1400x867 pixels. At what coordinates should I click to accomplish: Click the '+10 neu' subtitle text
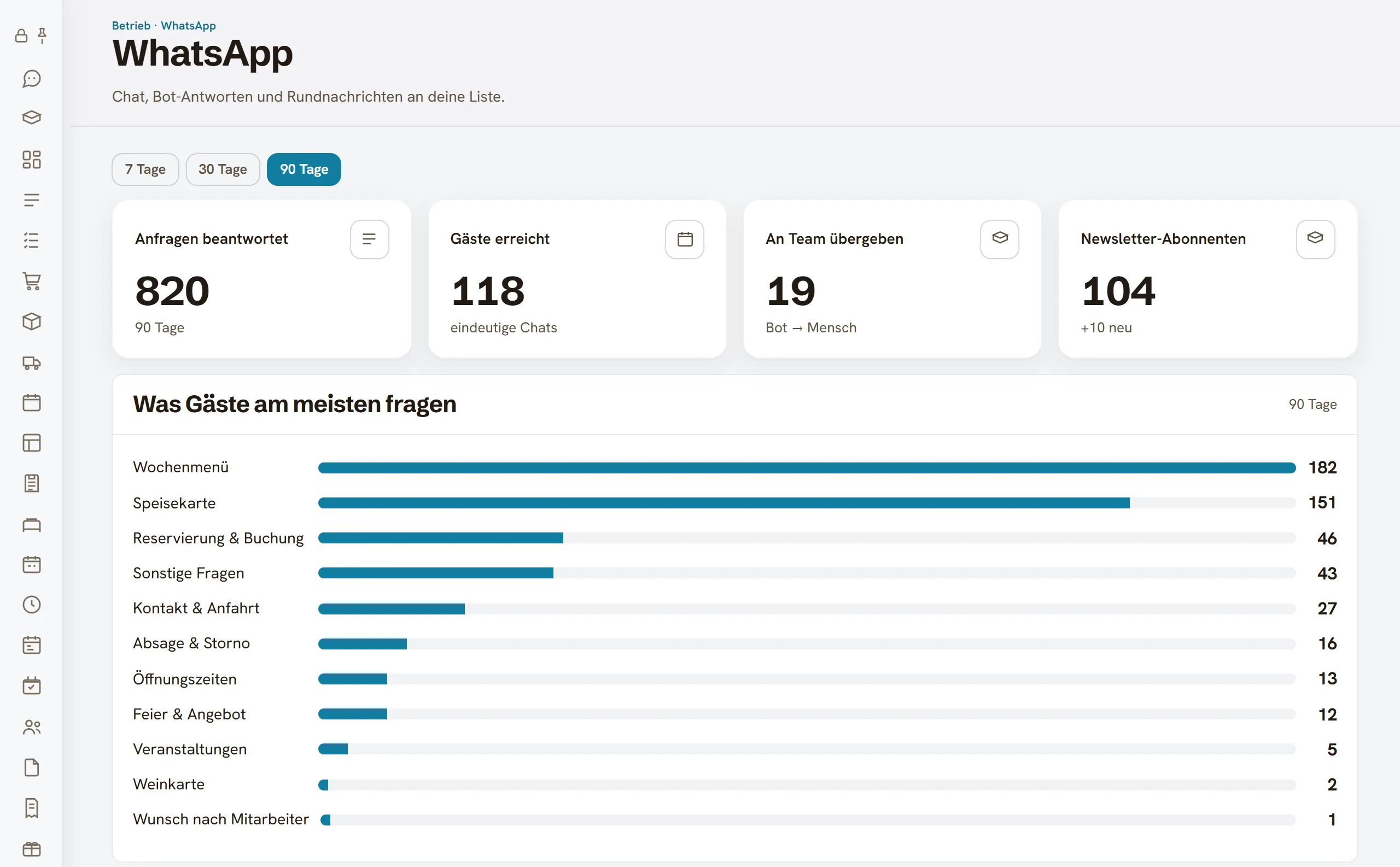click(x=1106, y=327)
